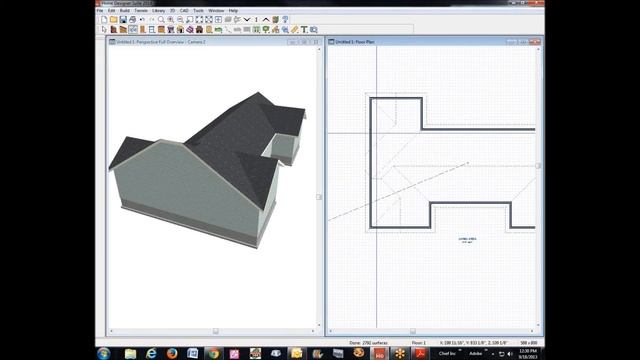Click the Redo arrow icon
The width and height of the screenshot is (640, 360).
(151, 20)
